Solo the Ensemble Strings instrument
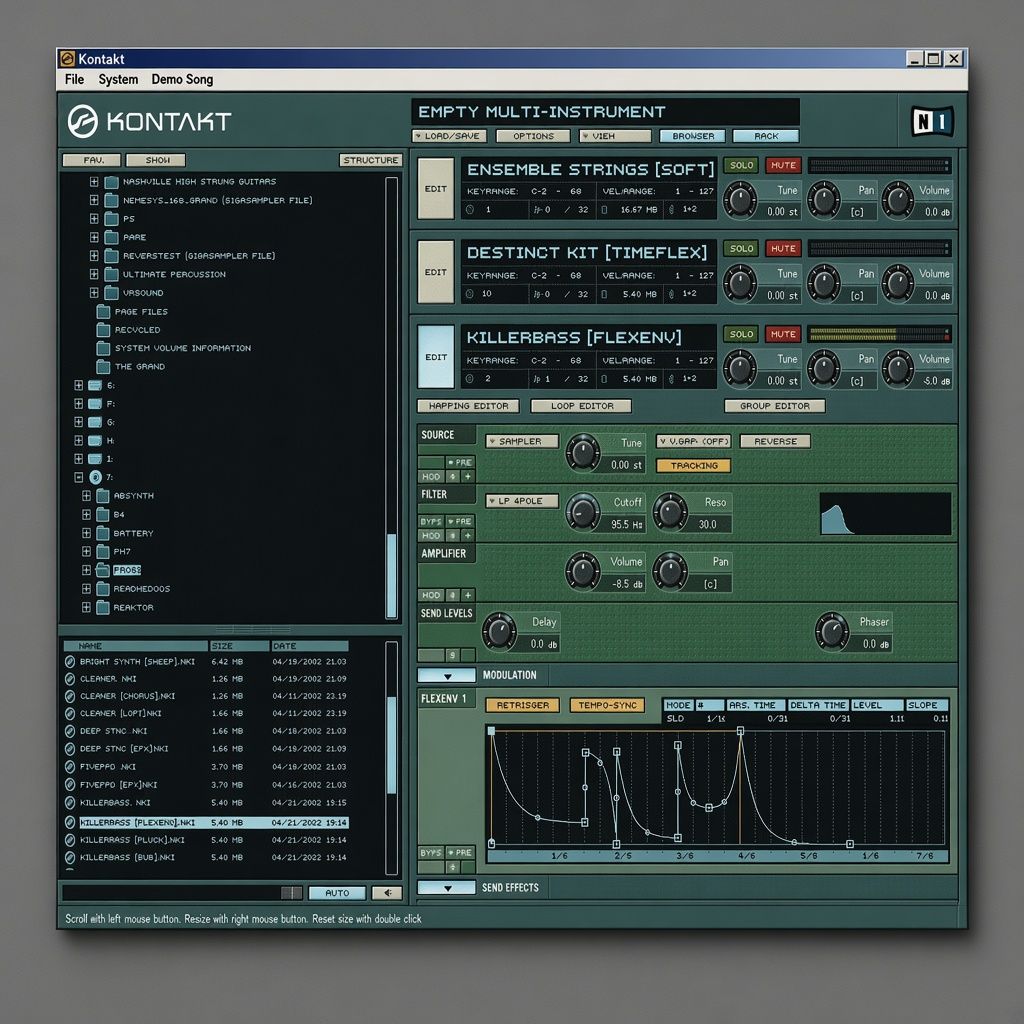This screenshot has height=1024, width=1024. [x=741, y=165]
